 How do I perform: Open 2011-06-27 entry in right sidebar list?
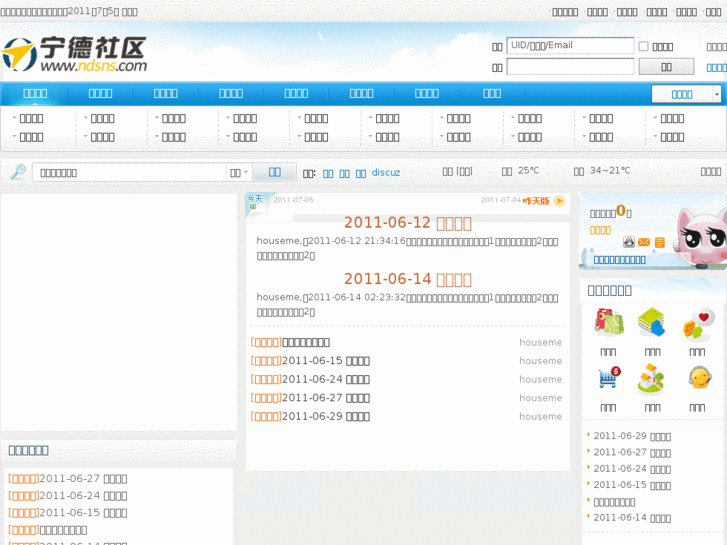pyautogui.click(x=632, y=453)
